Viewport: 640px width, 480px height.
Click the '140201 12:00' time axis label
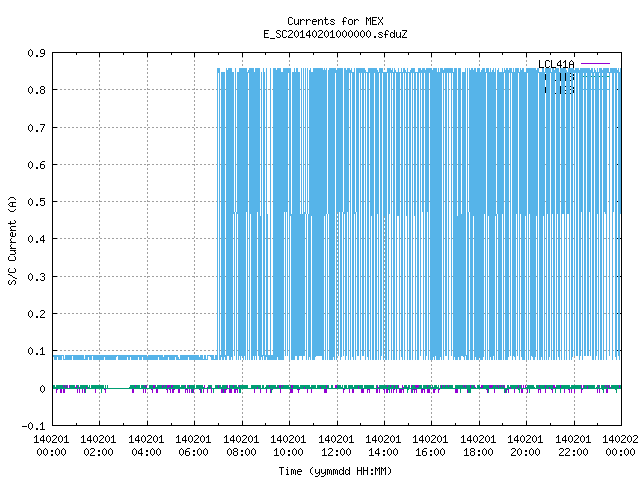(x=336, y=446)
